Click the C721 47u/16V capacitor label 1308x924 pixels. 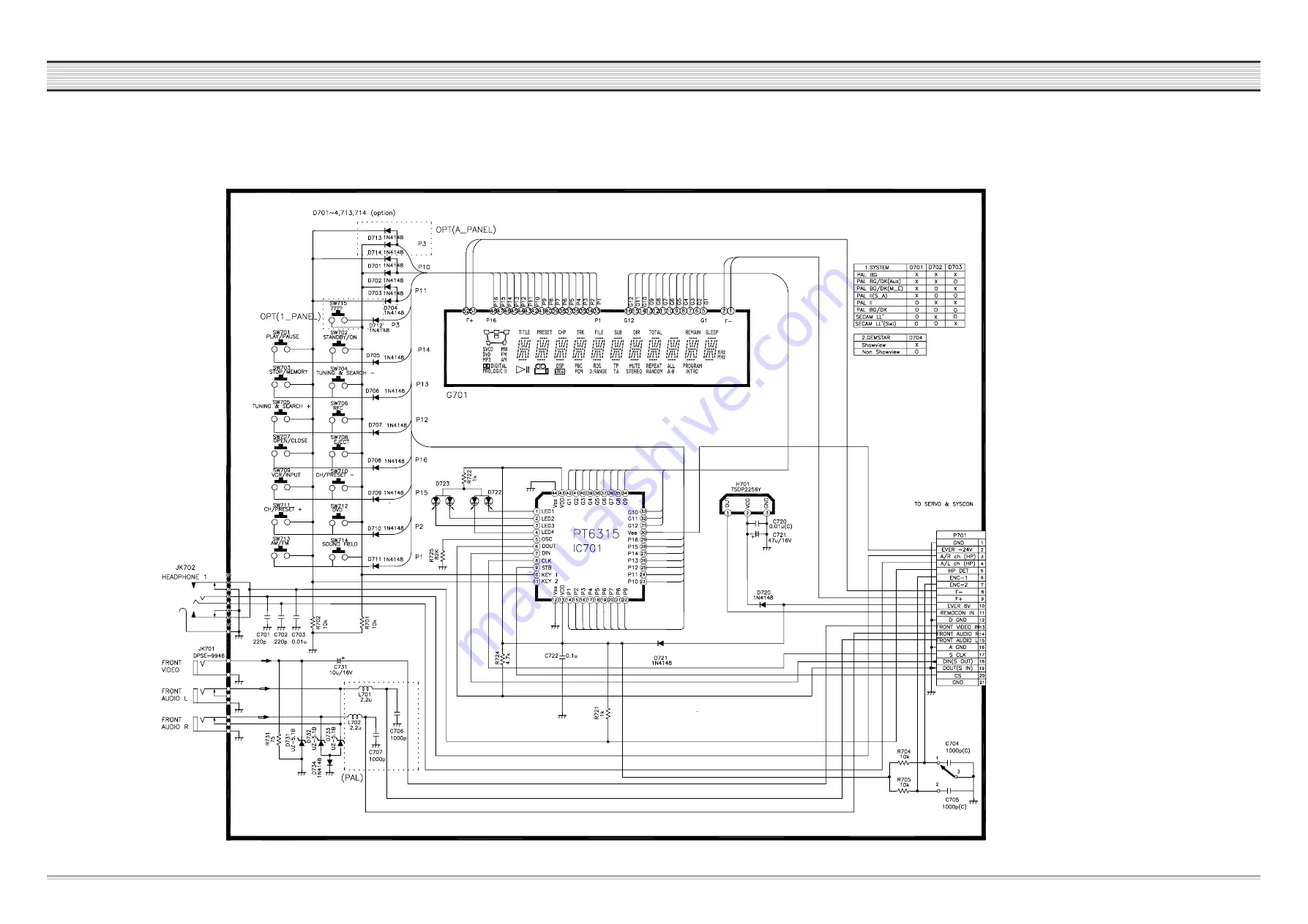point(780,537)
